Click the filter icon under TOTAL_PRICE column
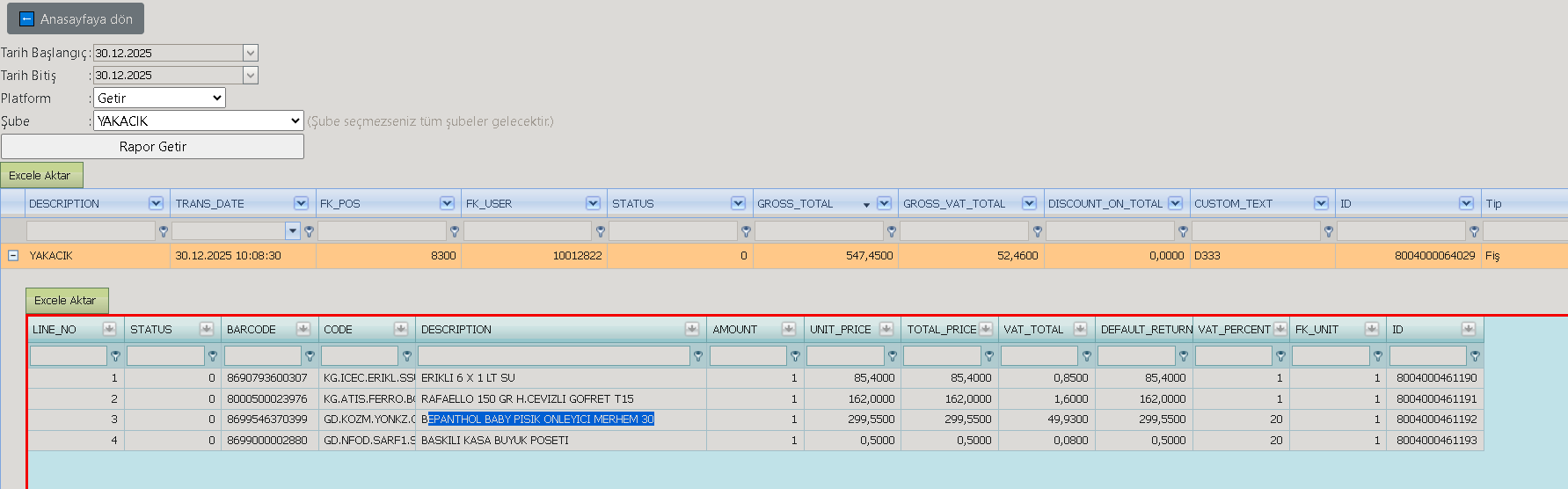Viewport: 1568px width, 489px height. point(989,356)
